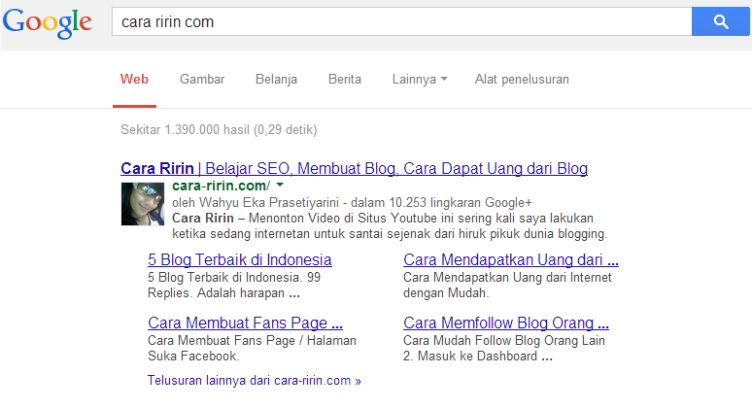Switch to the Gambar tab
Screen dimensions: 752x408
(x=202, y=79)
